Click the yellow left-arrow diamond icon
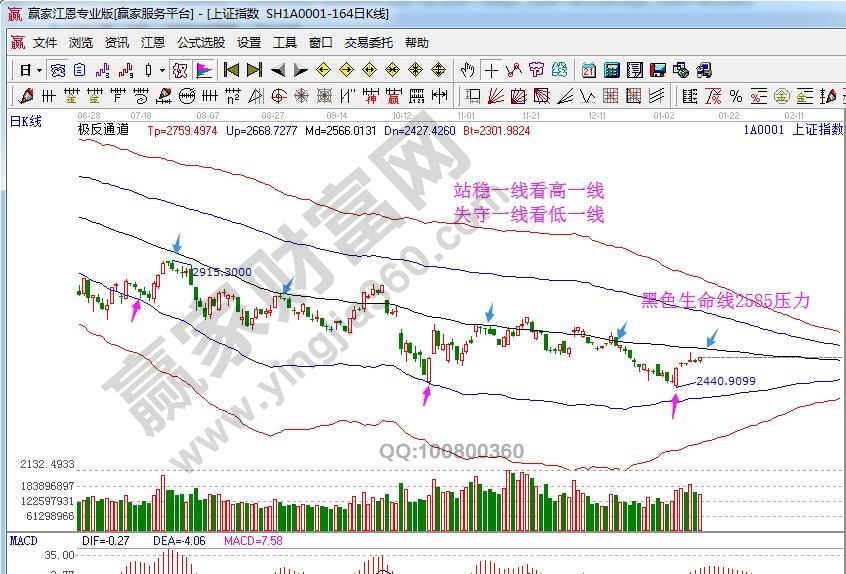This screenshot has width=846, height=574. tap(323, 70)
